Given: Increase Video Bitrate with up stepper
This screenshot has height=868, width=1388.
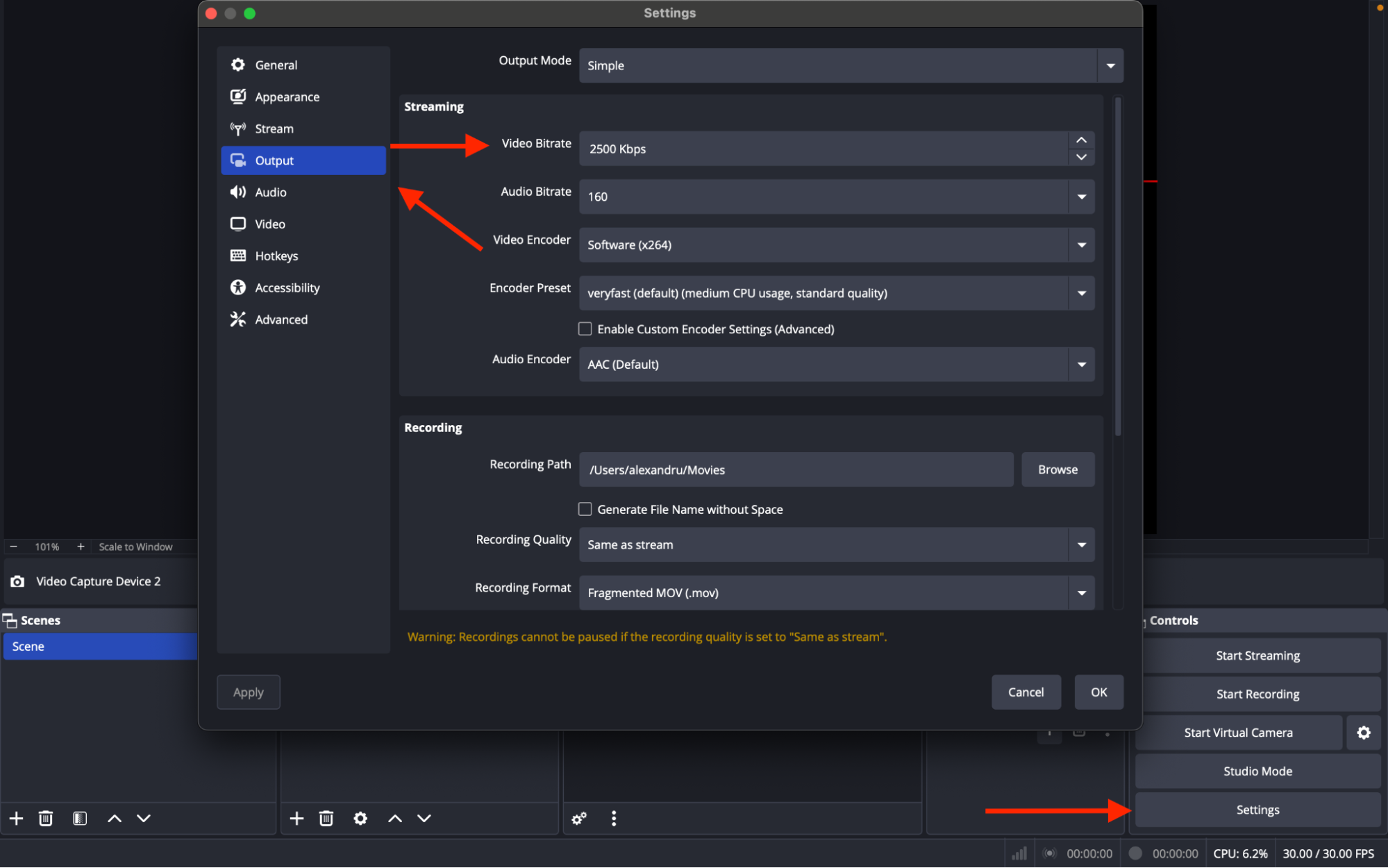Looking at the screenshot, I should (1080, 140).
